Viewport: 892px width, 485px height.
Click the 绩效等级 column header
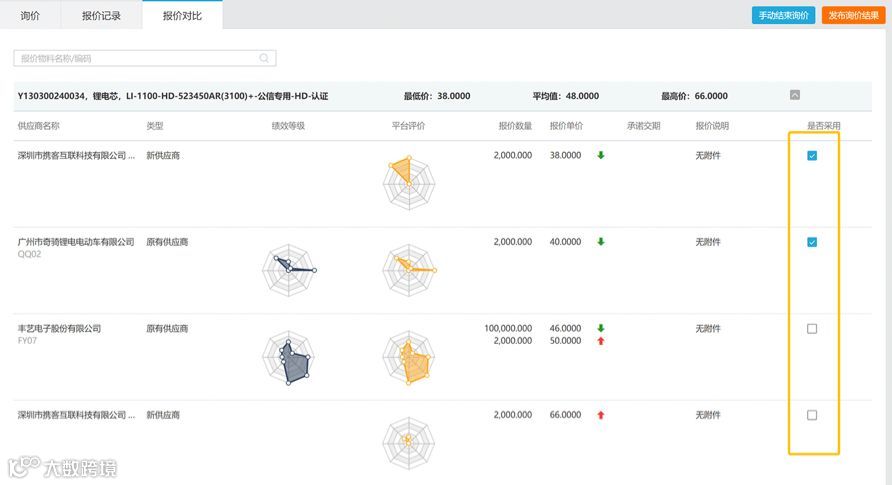[x=288, y=126]
